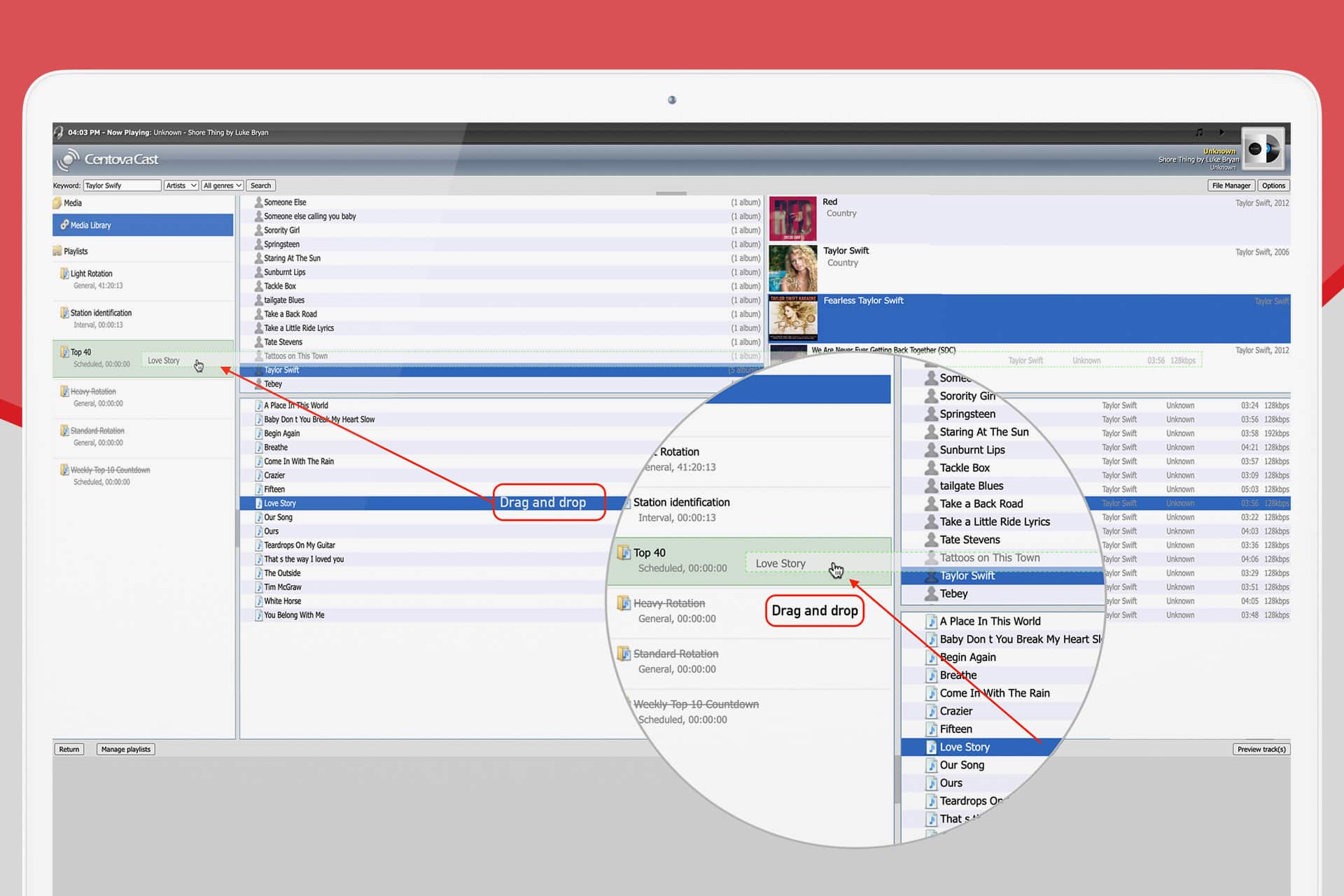The image size is (1344, 896).
Task: Select artist Tebey
Action: point(272,384)
